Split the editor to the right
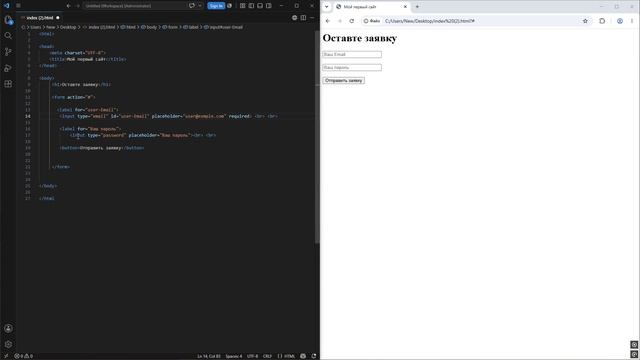This screenshot has width=640, height=360. [303, 18]
